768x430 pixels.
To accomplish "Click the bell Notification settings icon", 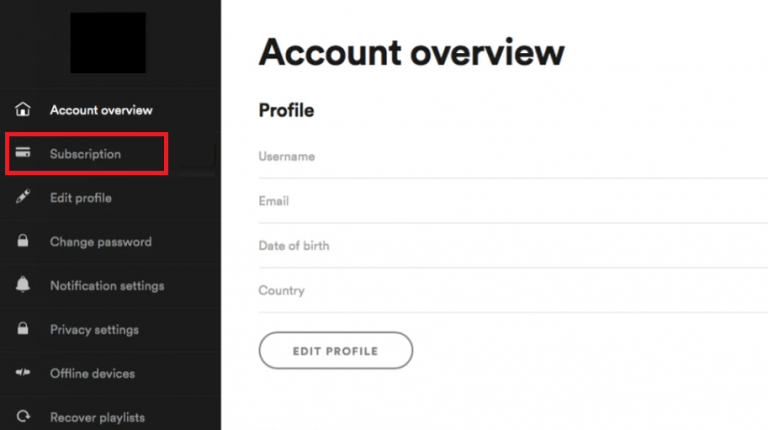I will [x=23, y=284].
